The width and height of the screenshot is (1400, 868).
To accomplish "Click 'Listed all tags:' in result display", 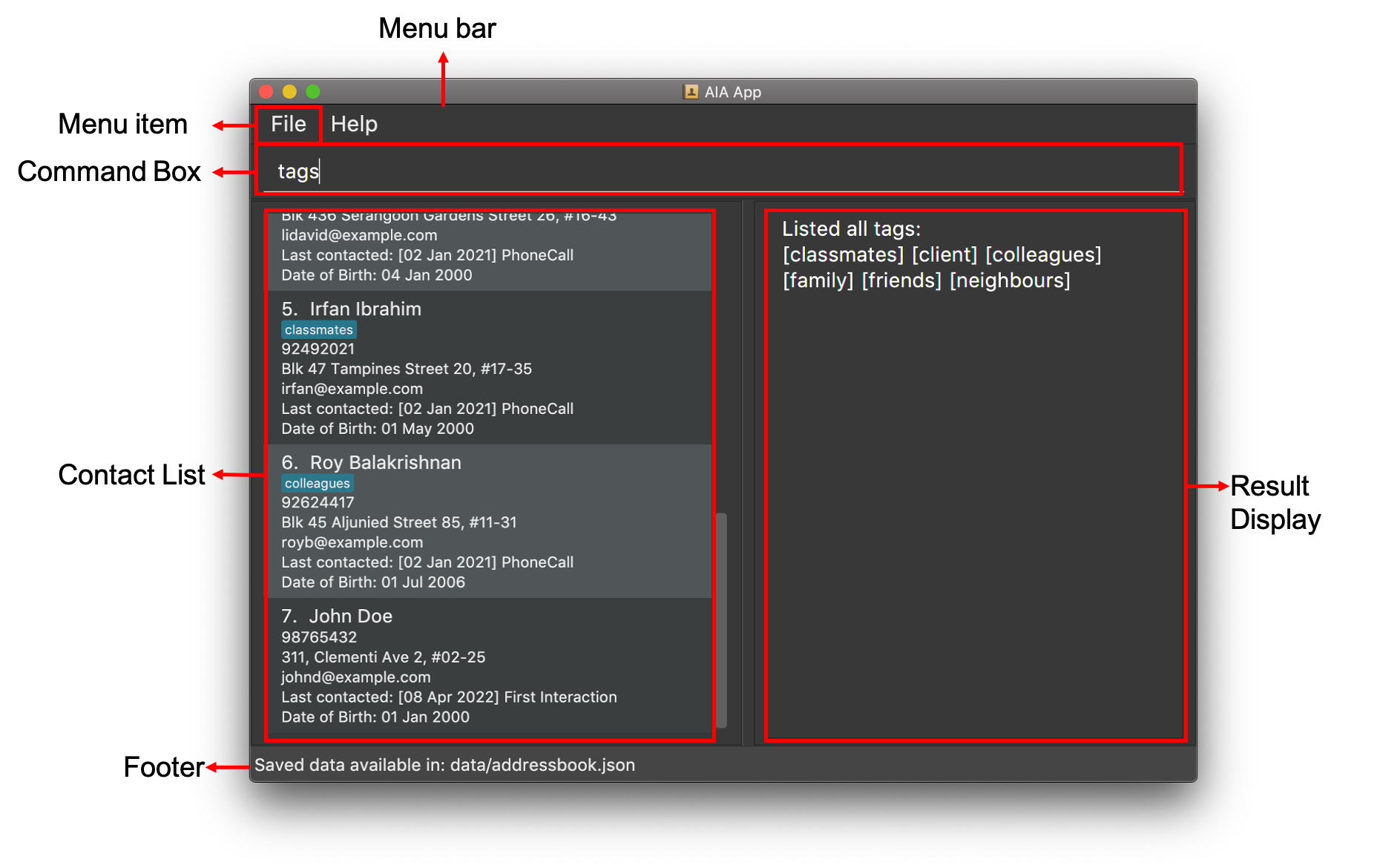I will (x=851, y=228).
